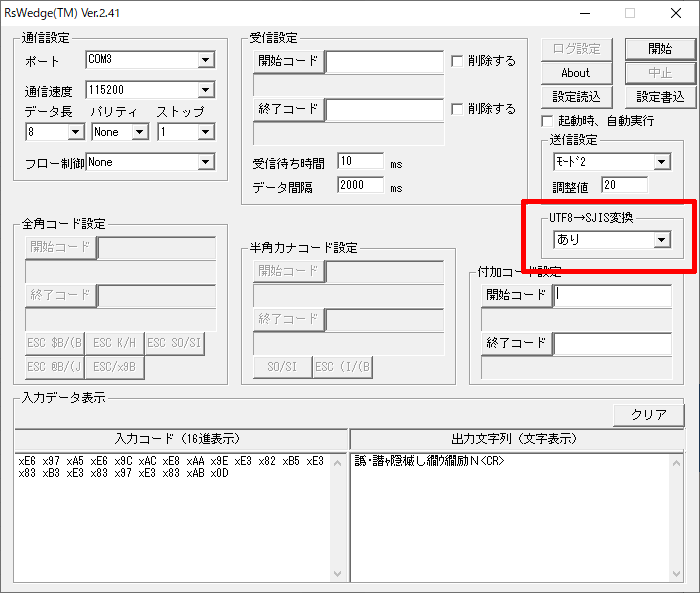Check 削除する next to 受信設定 終了コード

457,109
